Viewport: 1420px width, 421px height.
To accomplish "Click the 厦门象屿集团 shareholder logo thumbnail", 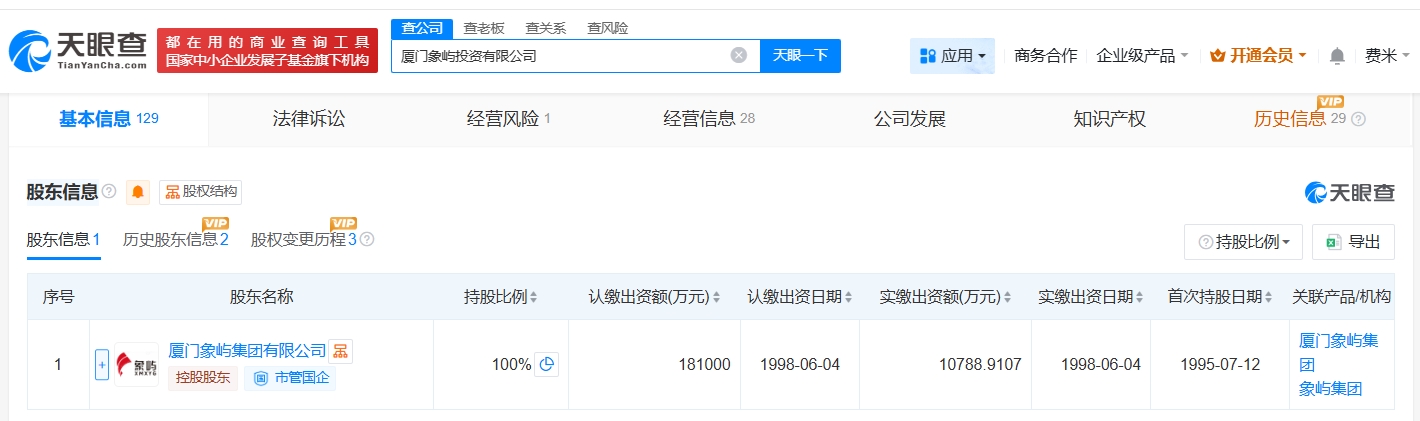I will [136, 365].
